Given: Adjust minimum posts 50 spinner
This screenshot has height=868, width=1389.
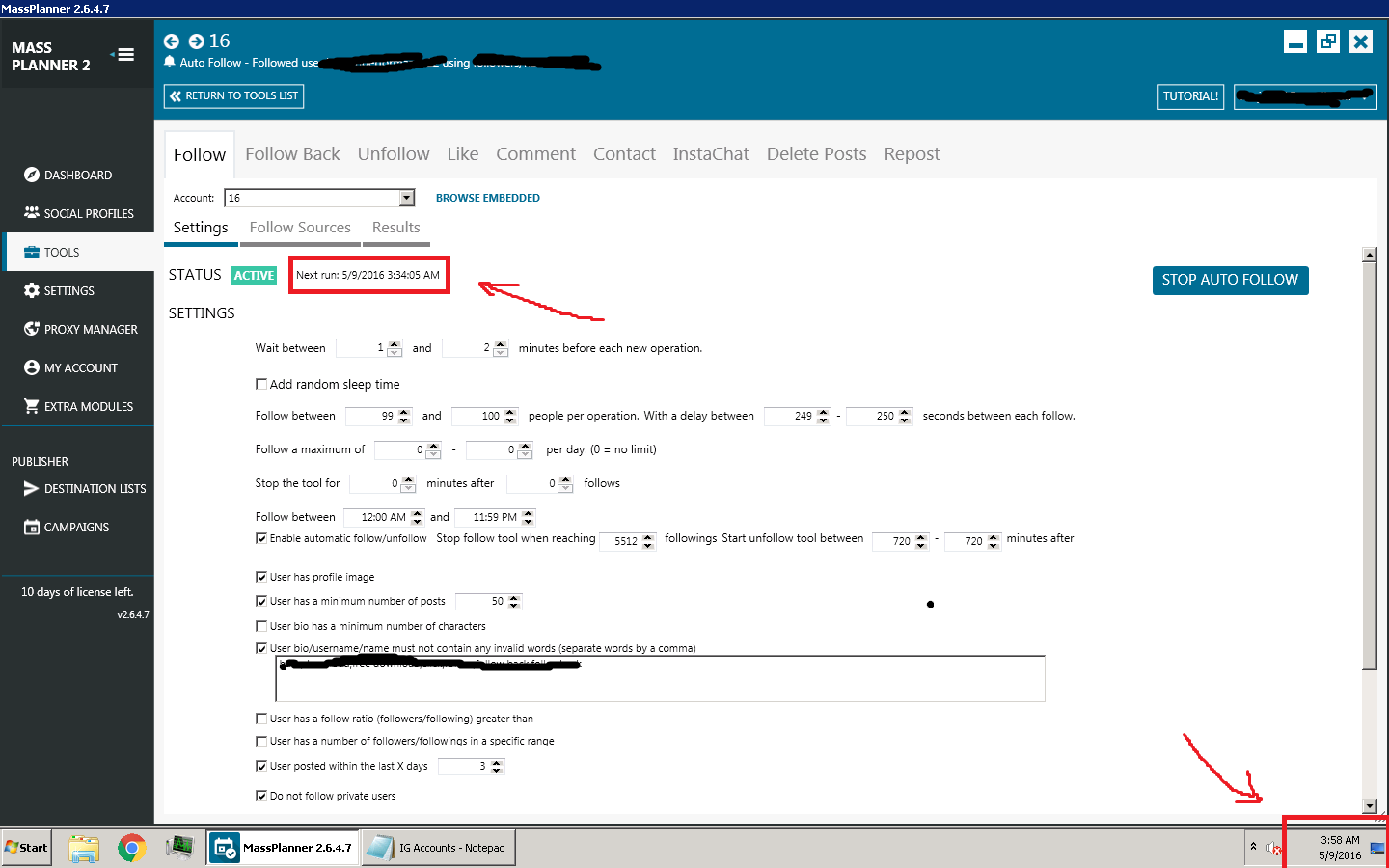Looking at the screenshot, I should point(514,601).
